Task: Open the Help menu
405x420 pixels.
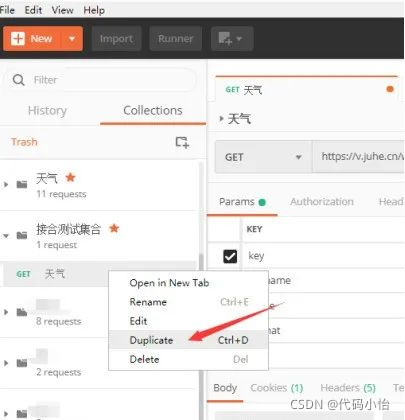Action: (94, 10)
